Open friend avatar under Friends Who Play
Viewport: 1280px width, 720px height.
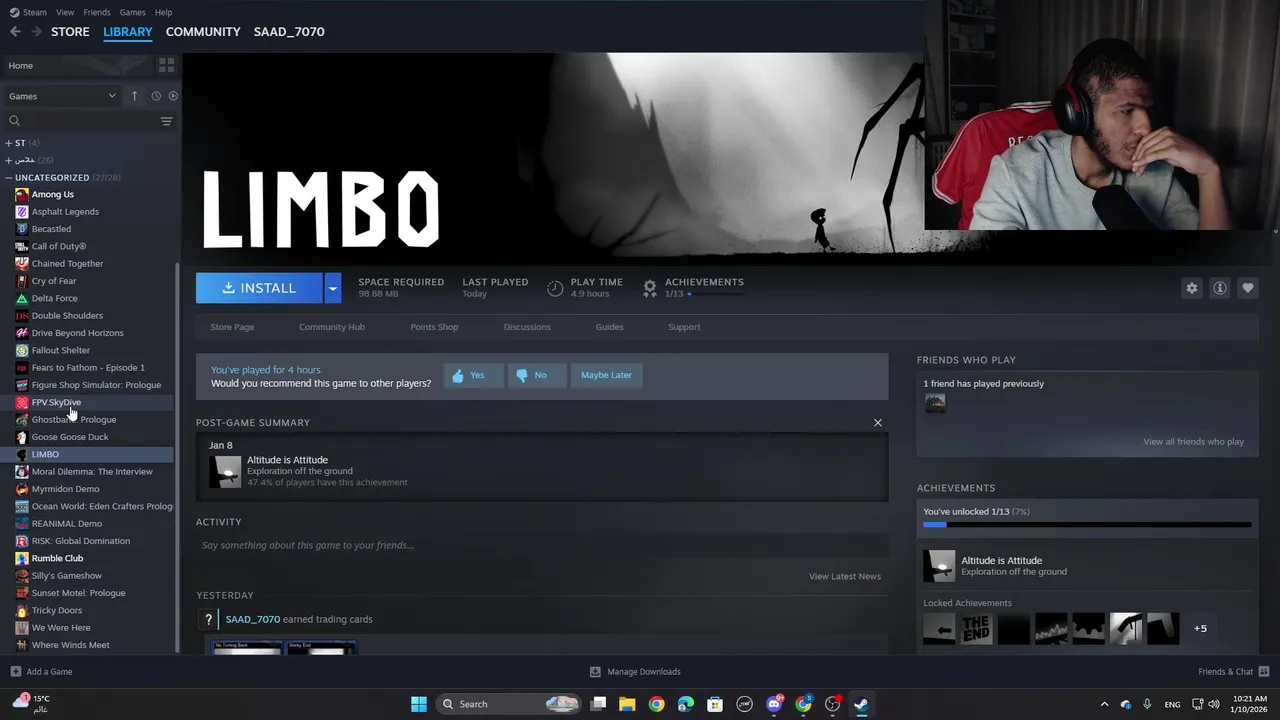tap(935, 402)
